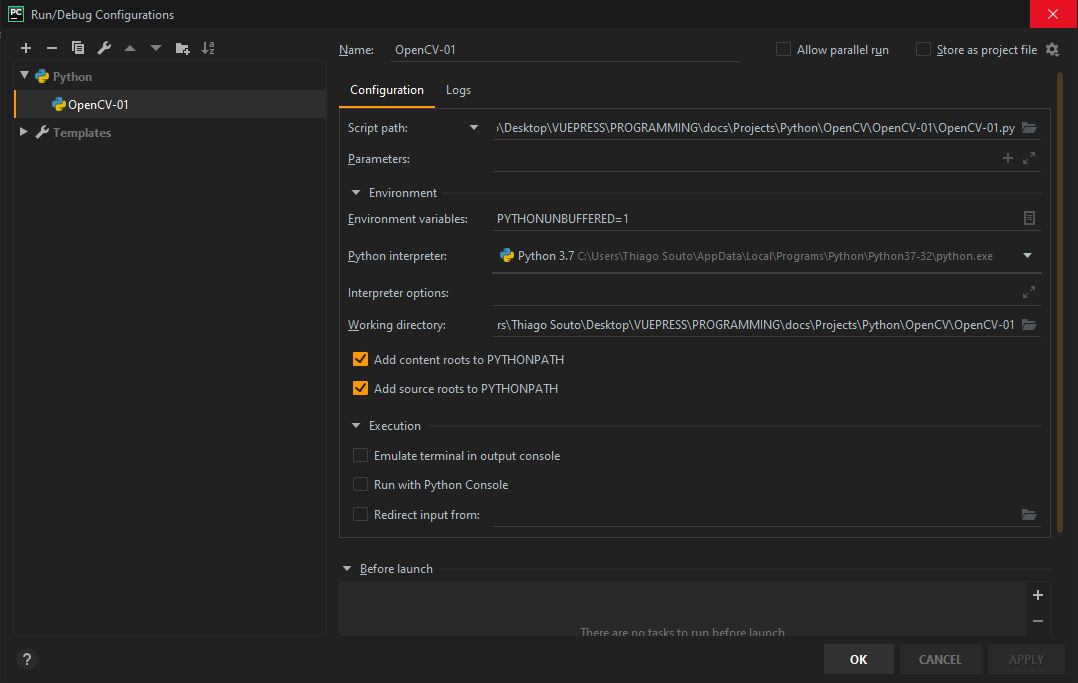Expand the Interpreter options field
1078x683 pixels.
click(1028, 292)
